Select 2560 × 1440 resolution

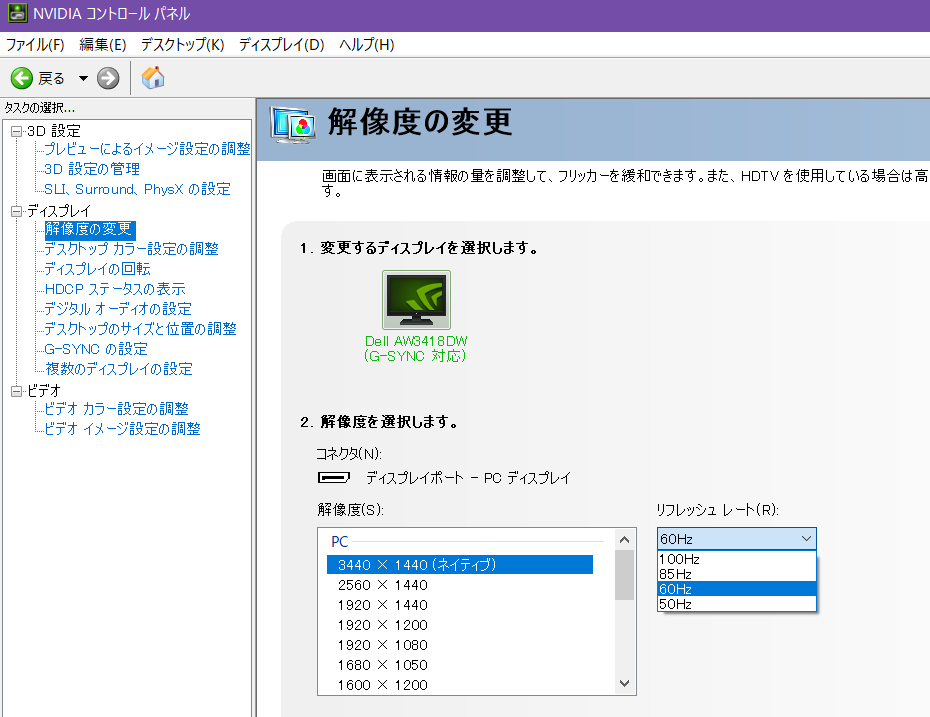383,585
